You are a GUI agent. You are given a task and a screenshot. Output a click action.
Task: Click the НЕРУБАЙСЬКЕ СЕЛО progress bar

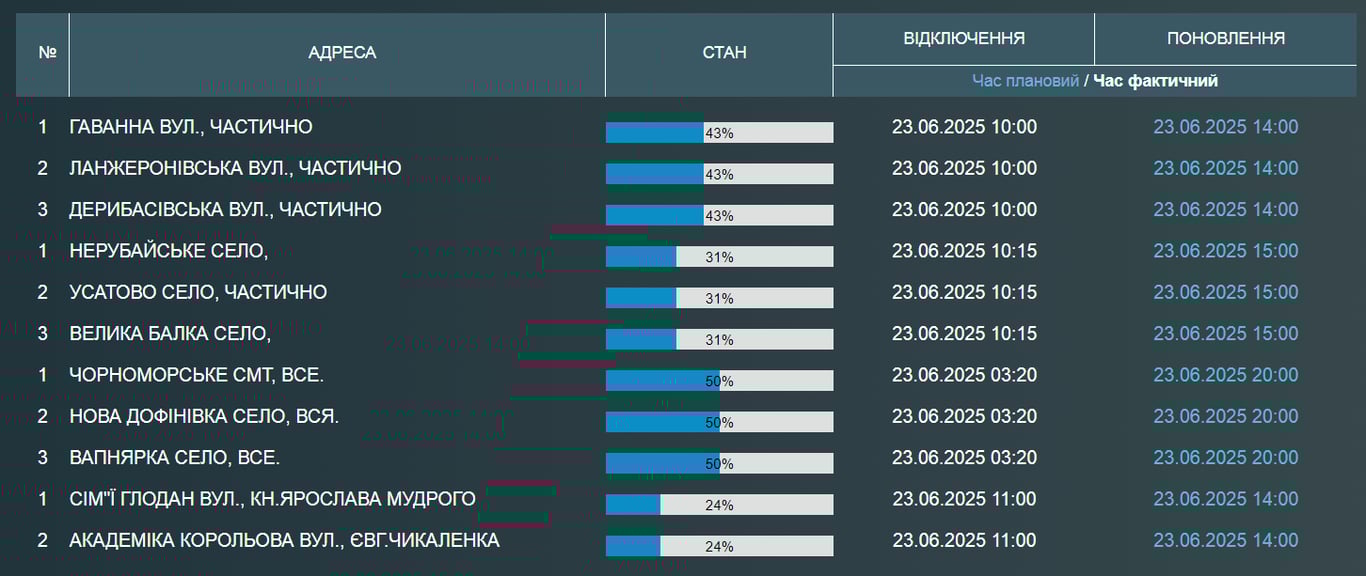tap(719, 257)
